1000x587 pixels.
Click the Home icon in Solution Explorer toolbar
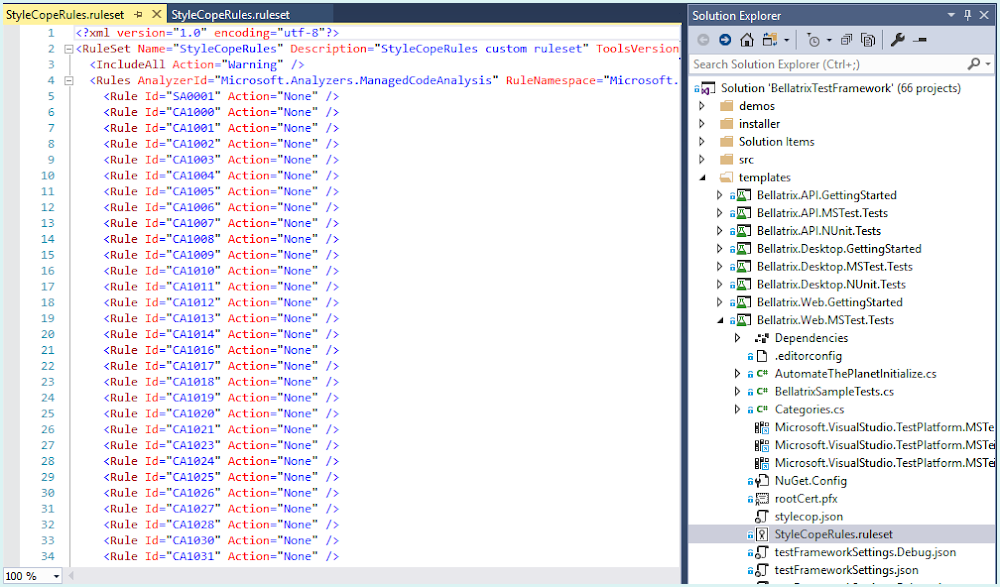[x=747, y=40]
